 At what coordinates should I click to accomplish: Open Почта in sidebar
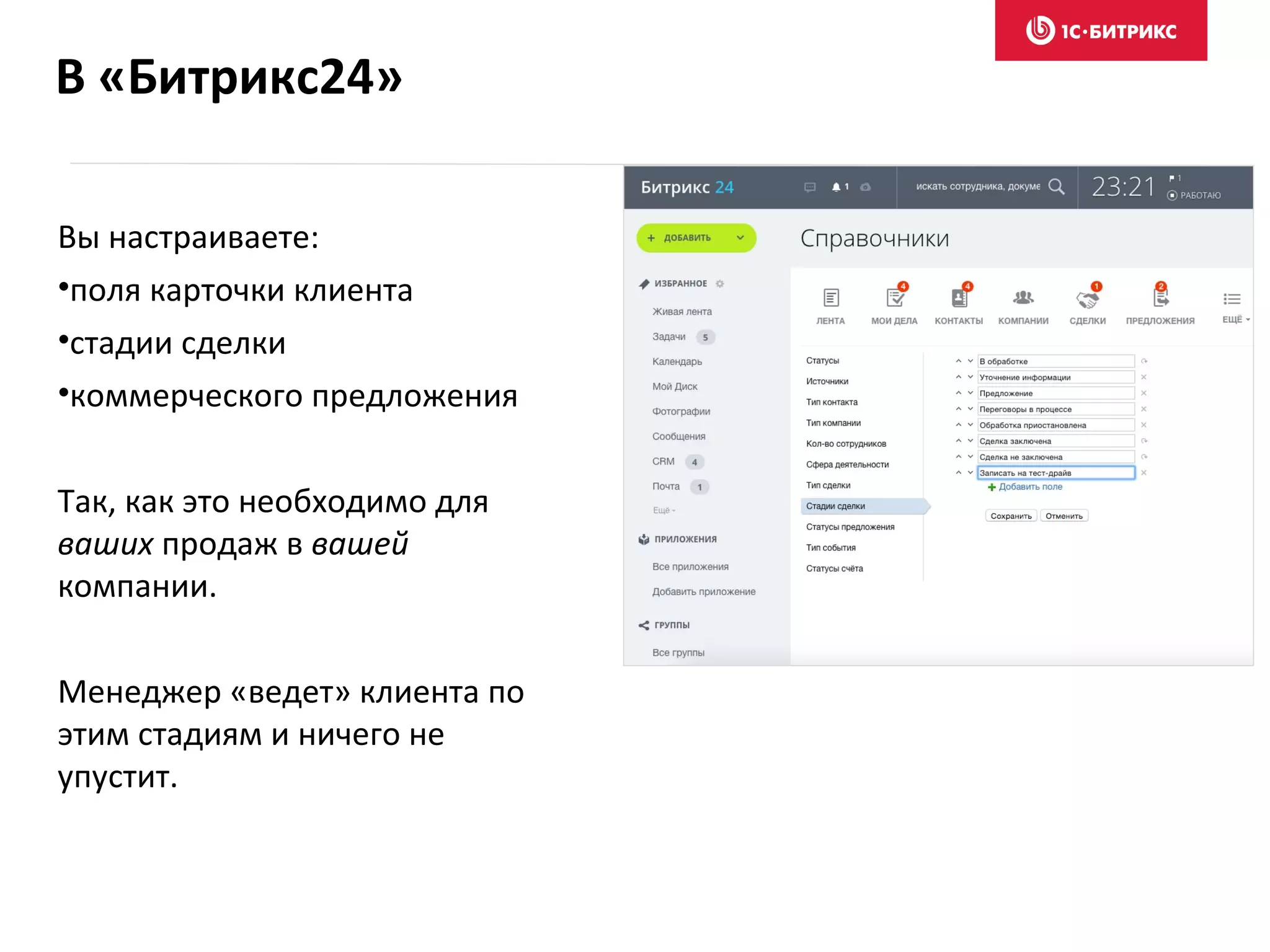click(x=665, y=487)
